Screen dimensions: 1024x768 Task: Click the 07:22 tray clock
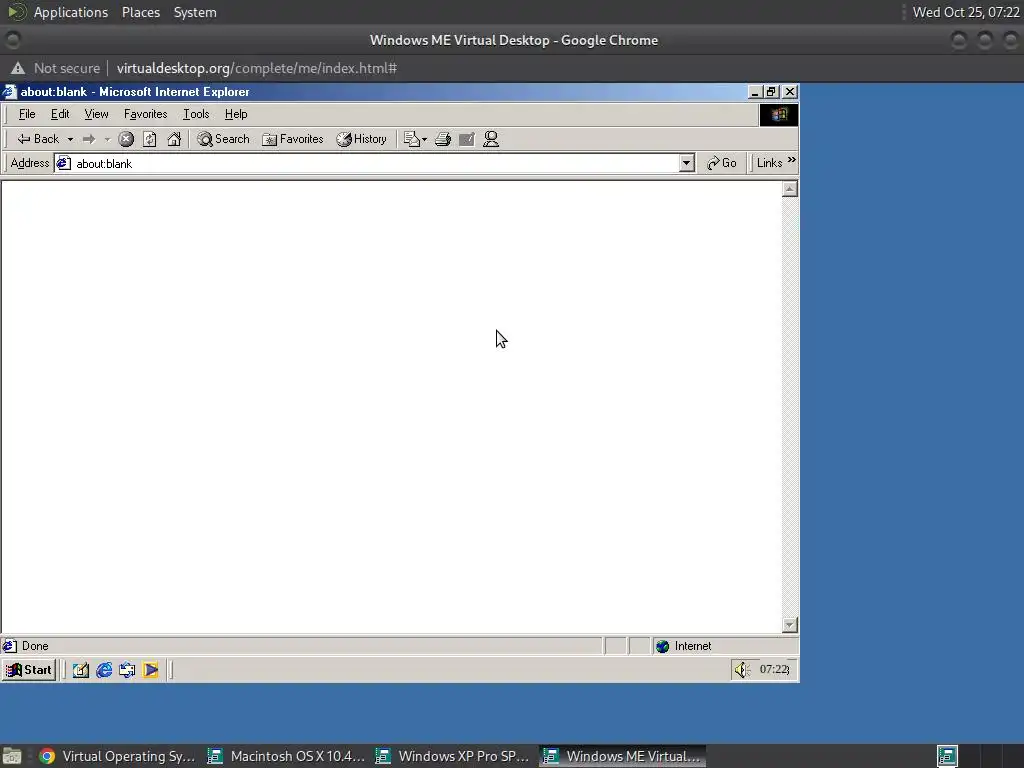[x=775, y=669]
